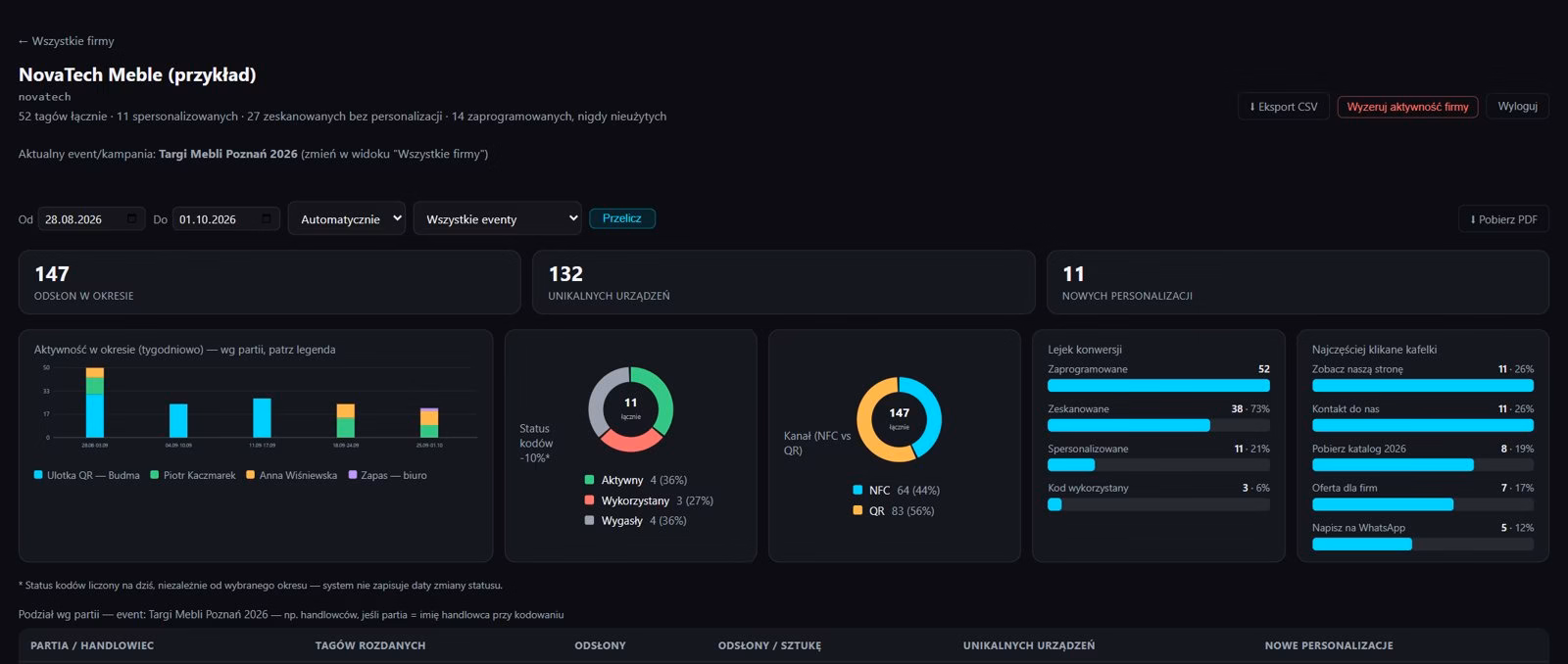
Task: Click the 132 Unikalnych urządzeń card
Action: (783, 282)
